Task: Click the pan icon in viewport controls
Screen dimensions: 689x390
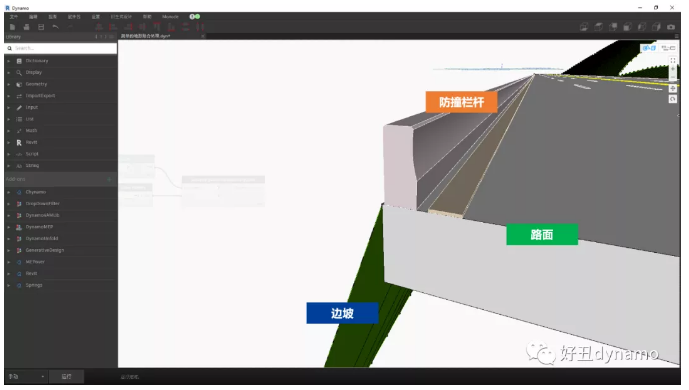Action: coord(673,89)
